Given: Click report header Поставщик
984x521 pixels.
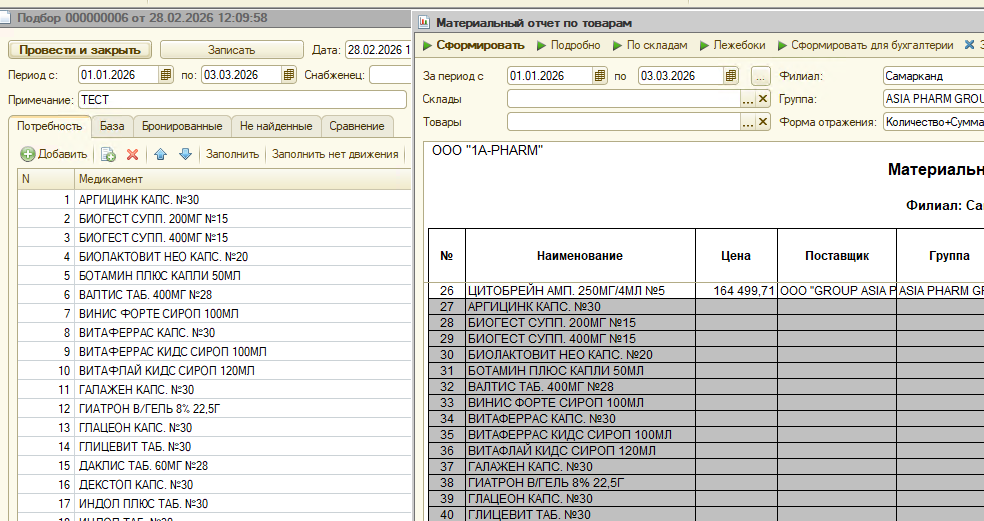Looking at the screenshot, I should tap(837, 255).
